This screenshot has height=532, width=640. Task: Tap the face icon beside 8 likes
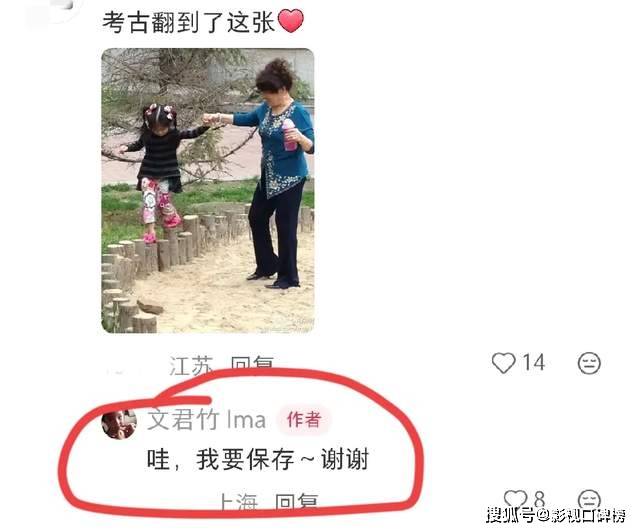pyautogui.click(x=589, y=500)
